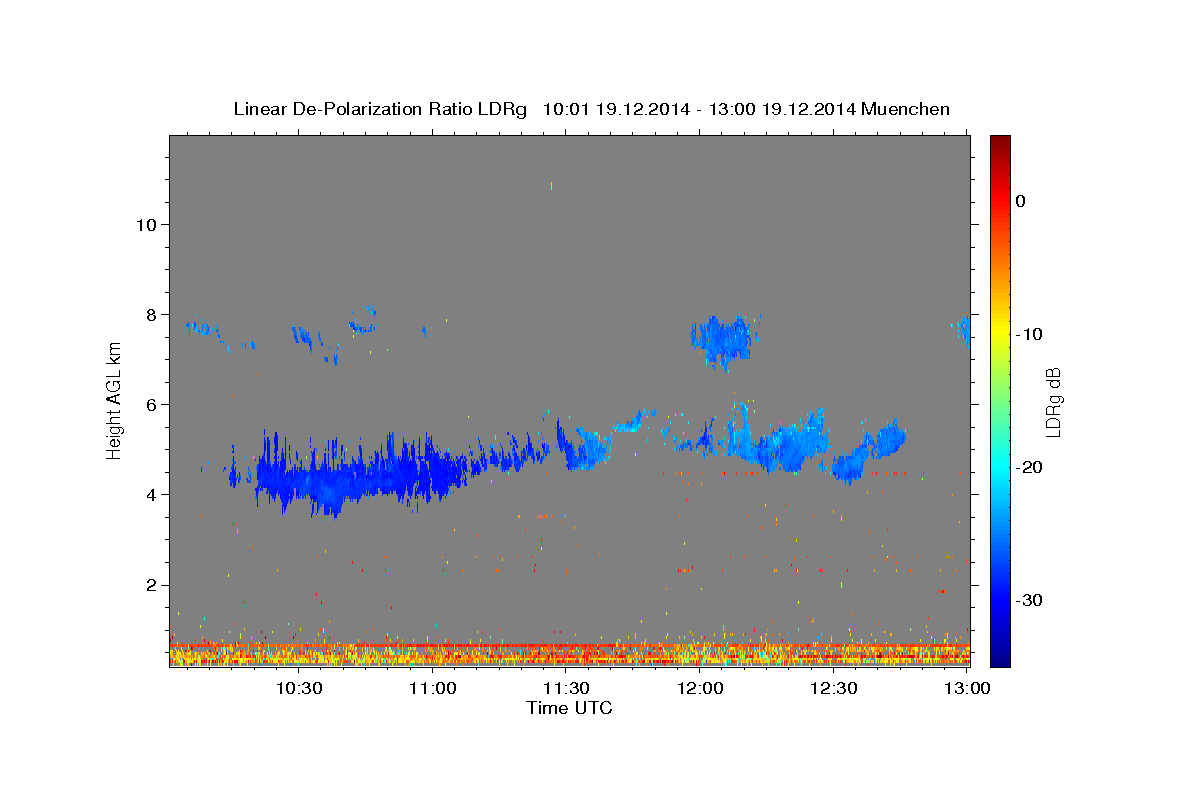Click the dark red top of the colorbar
The height and width of the screenshot is (800, 1200).
tap(1000, 145)
